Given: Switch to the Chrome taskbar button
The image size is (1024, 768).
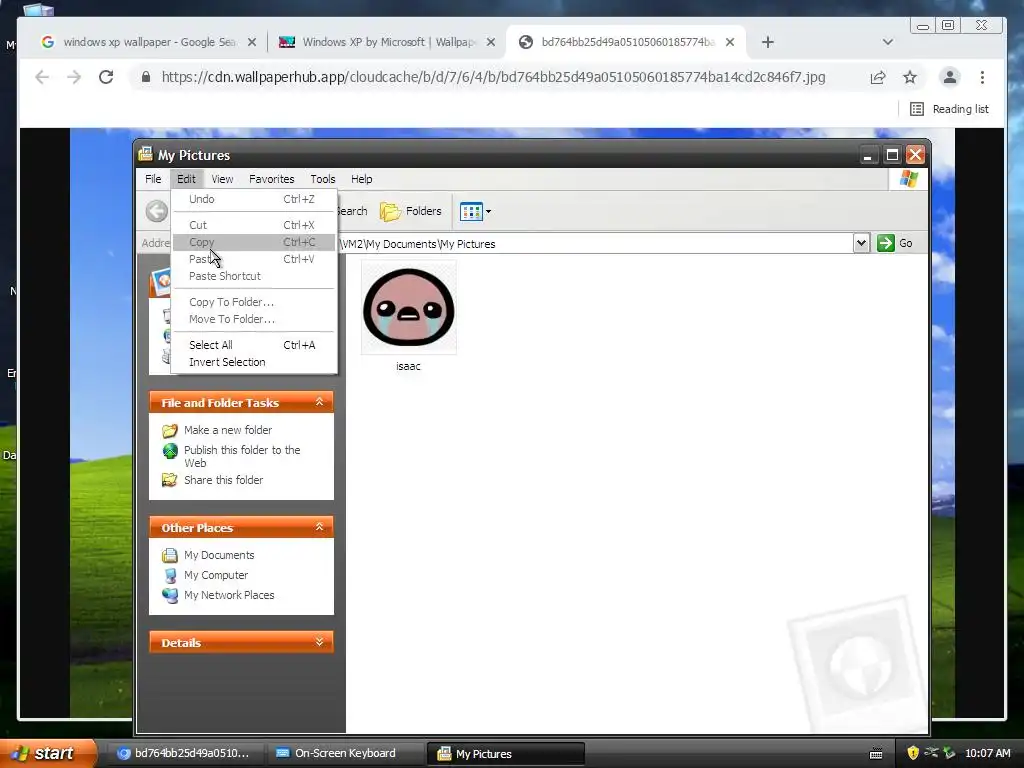Looking at the screenshot, I should (x=185, y=753).
